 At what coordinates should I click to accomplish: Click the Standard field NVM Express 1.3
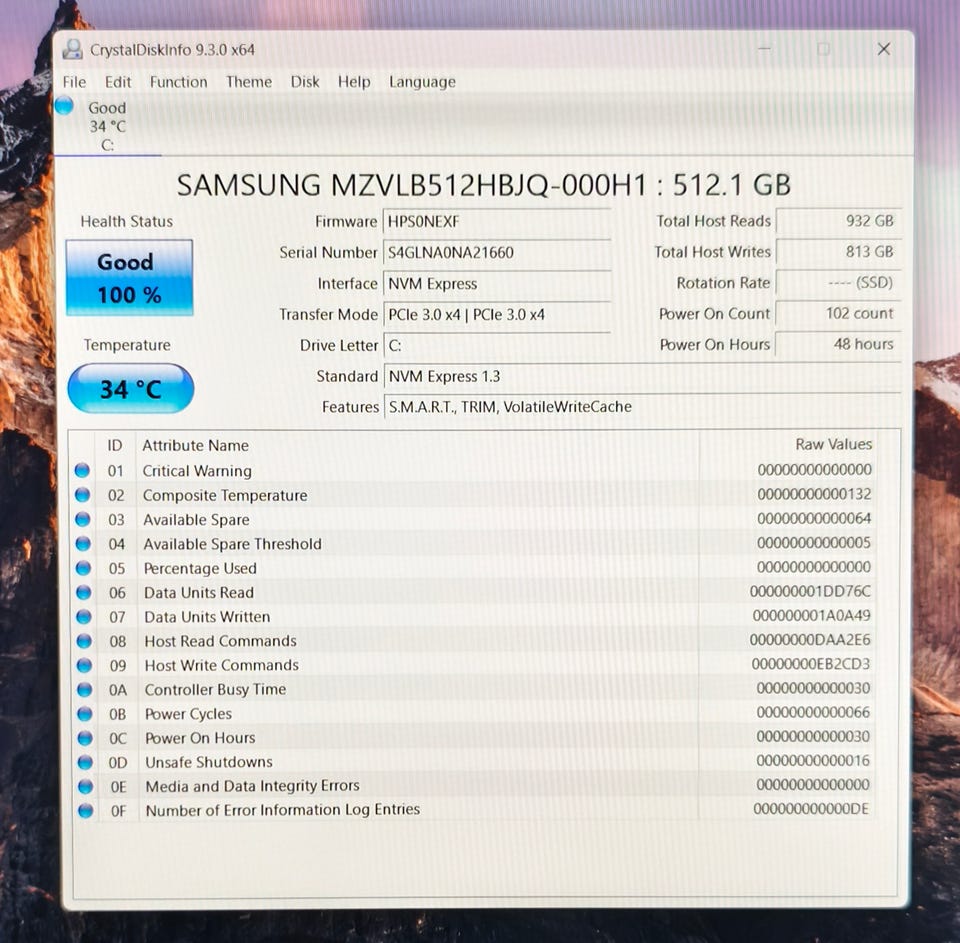pyautogui.click(x=642, y=376)
